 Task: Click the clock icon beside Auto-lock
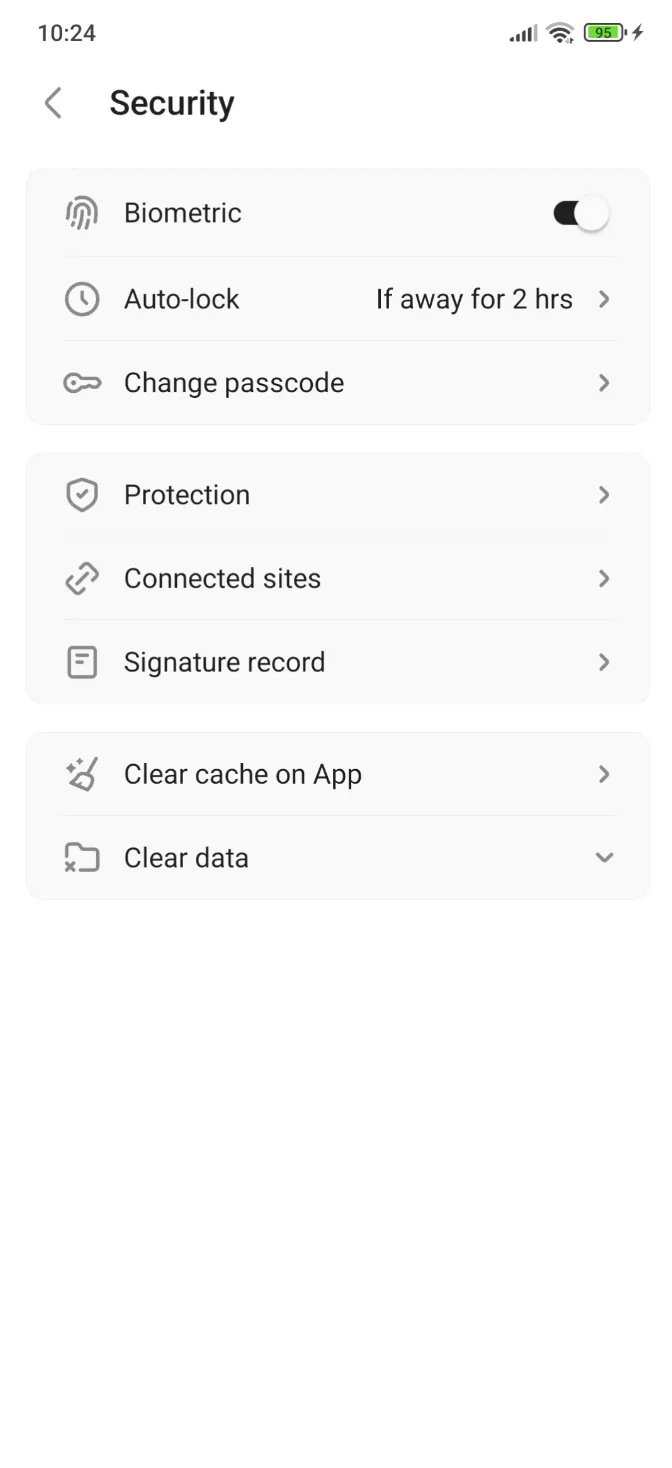tap(81, 298)
